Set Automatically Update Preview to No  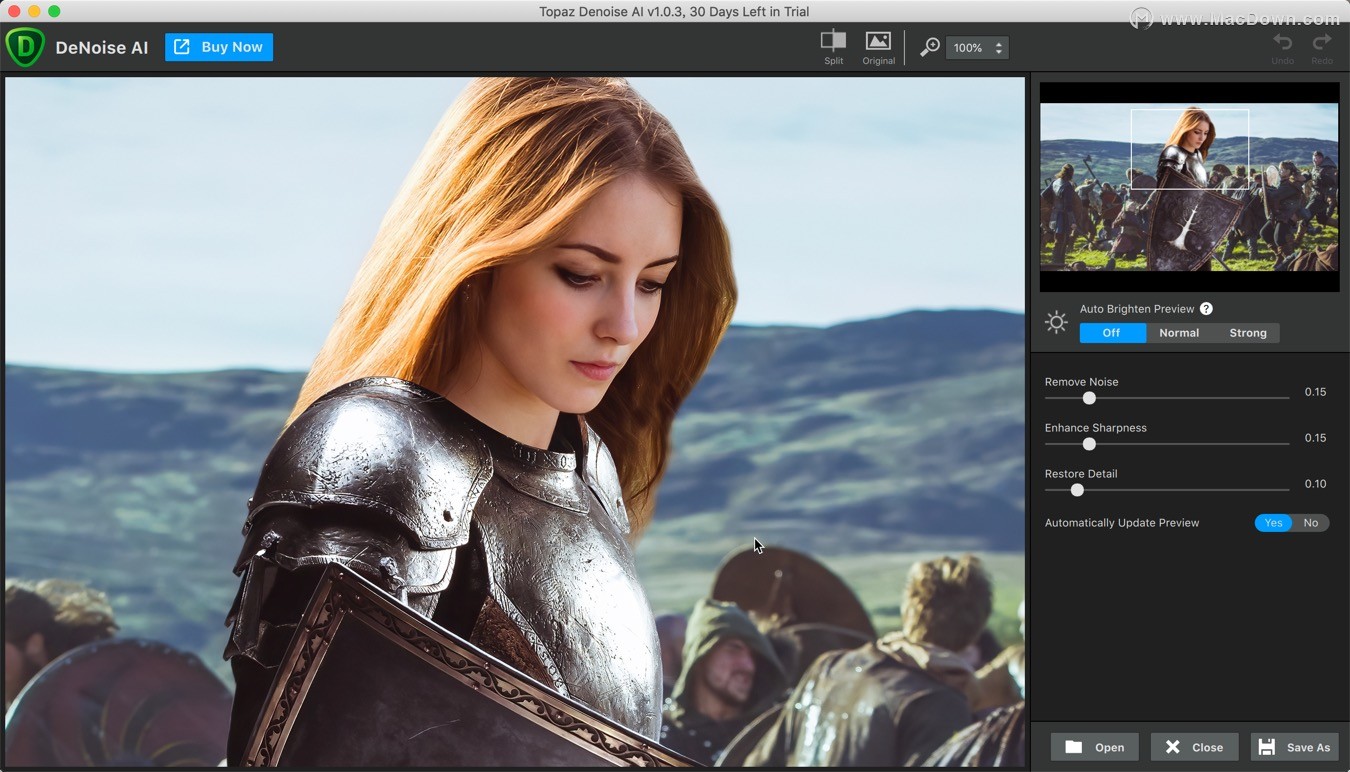click(x=1312, y=522)
